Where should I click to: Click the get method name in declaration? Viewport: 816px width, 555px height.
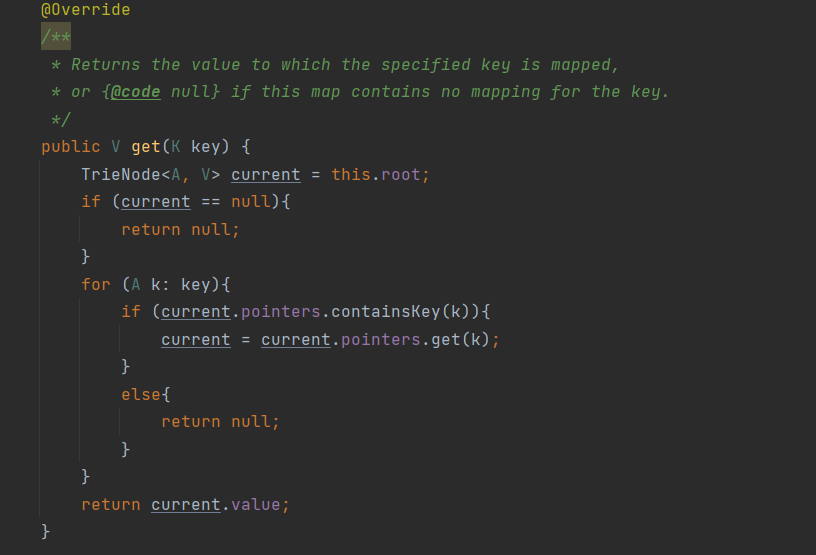(146, 147)
